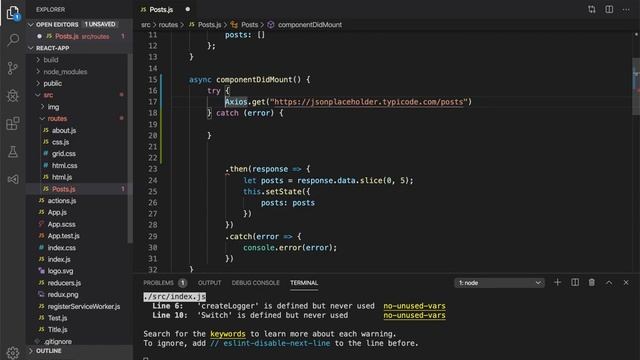Click the keywords link in terminal
This screenshot has height=360, width=640.
(x=228, y=334)
